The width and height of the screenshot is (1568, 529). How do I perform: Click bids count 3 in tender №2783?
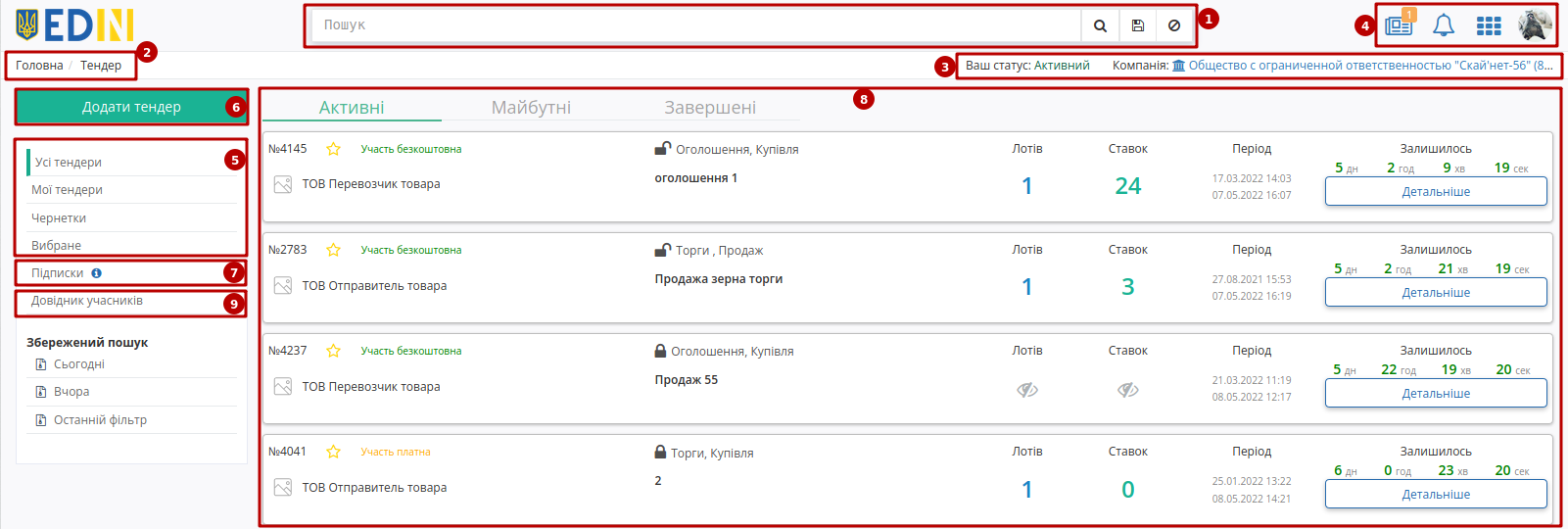pos(1128,287)
